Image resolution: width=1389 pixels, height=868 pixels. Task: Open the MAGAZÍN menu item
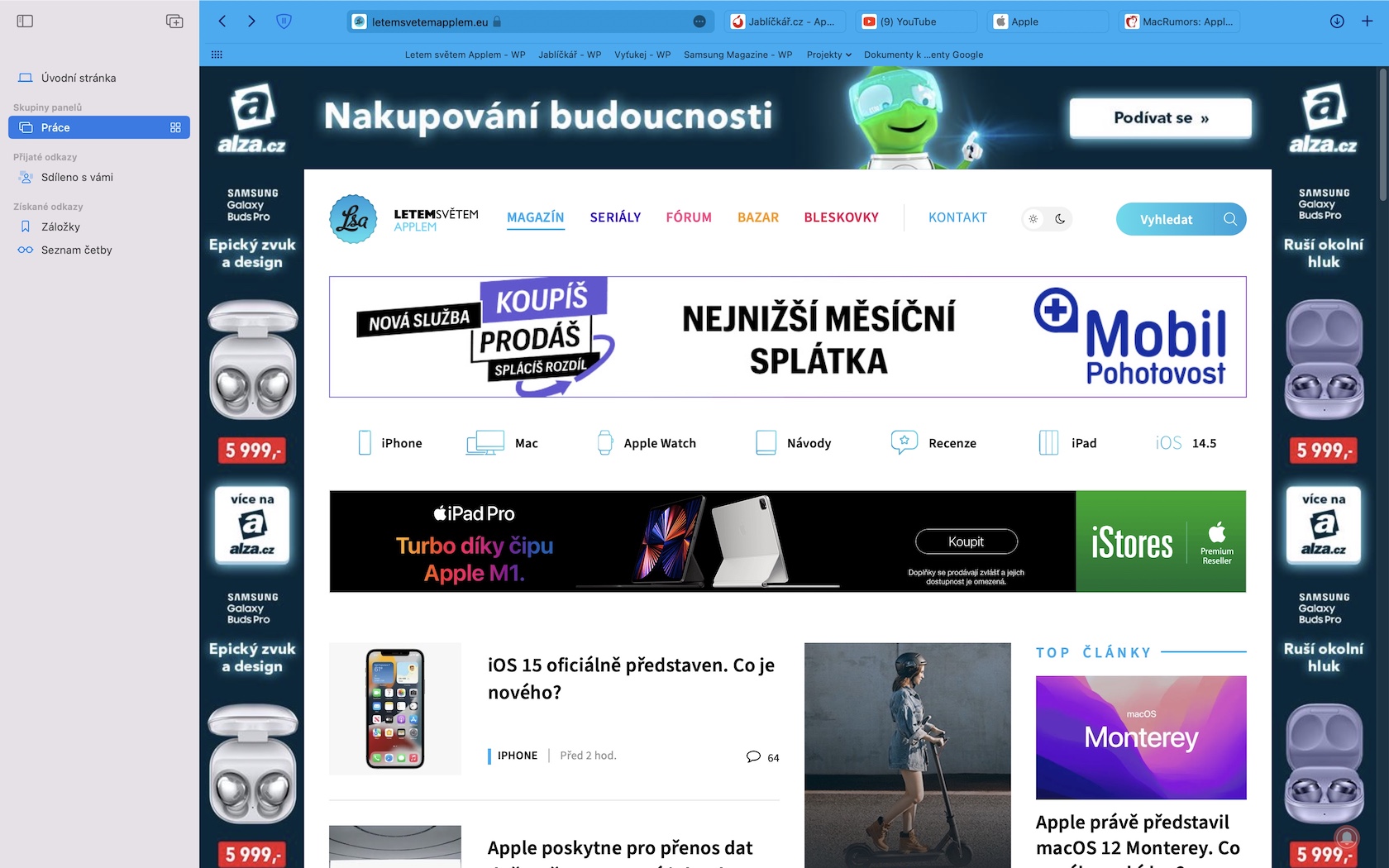click(x=536, y=217)
